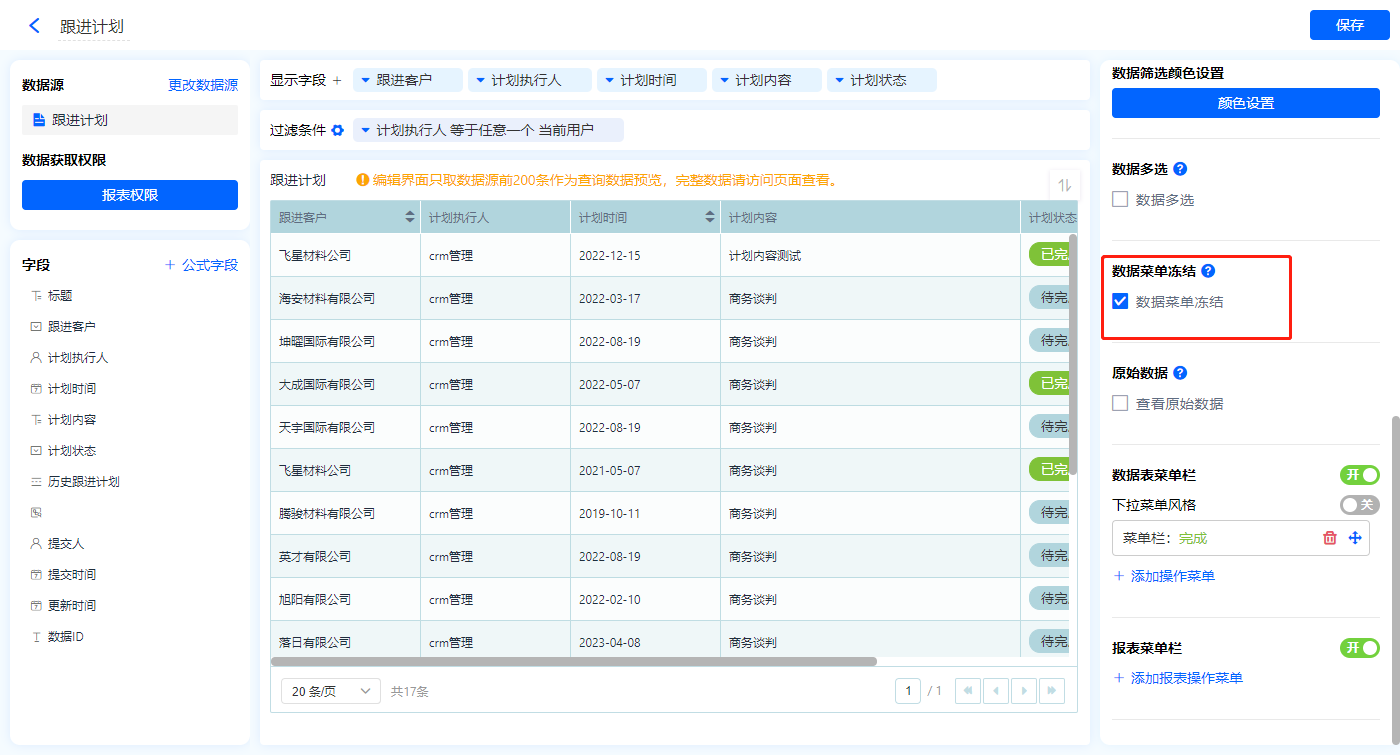The width and height of the screenshot is (1400, 755).
Task: Click the red delete icon for 菜单栏 完成
Action: click(x=1330, y=538)
